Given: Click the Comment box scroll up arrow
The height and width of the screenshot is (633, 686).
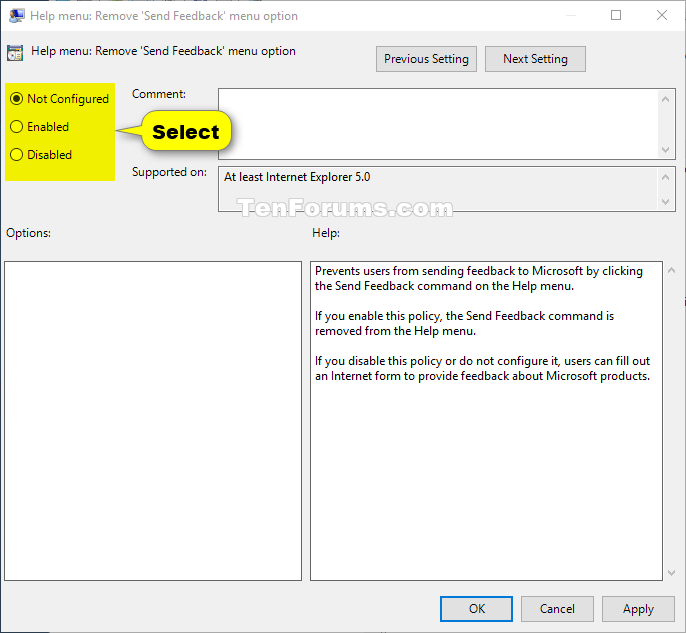Looking at the screenshot, I should pyautogui.click(x=665, y=99).
